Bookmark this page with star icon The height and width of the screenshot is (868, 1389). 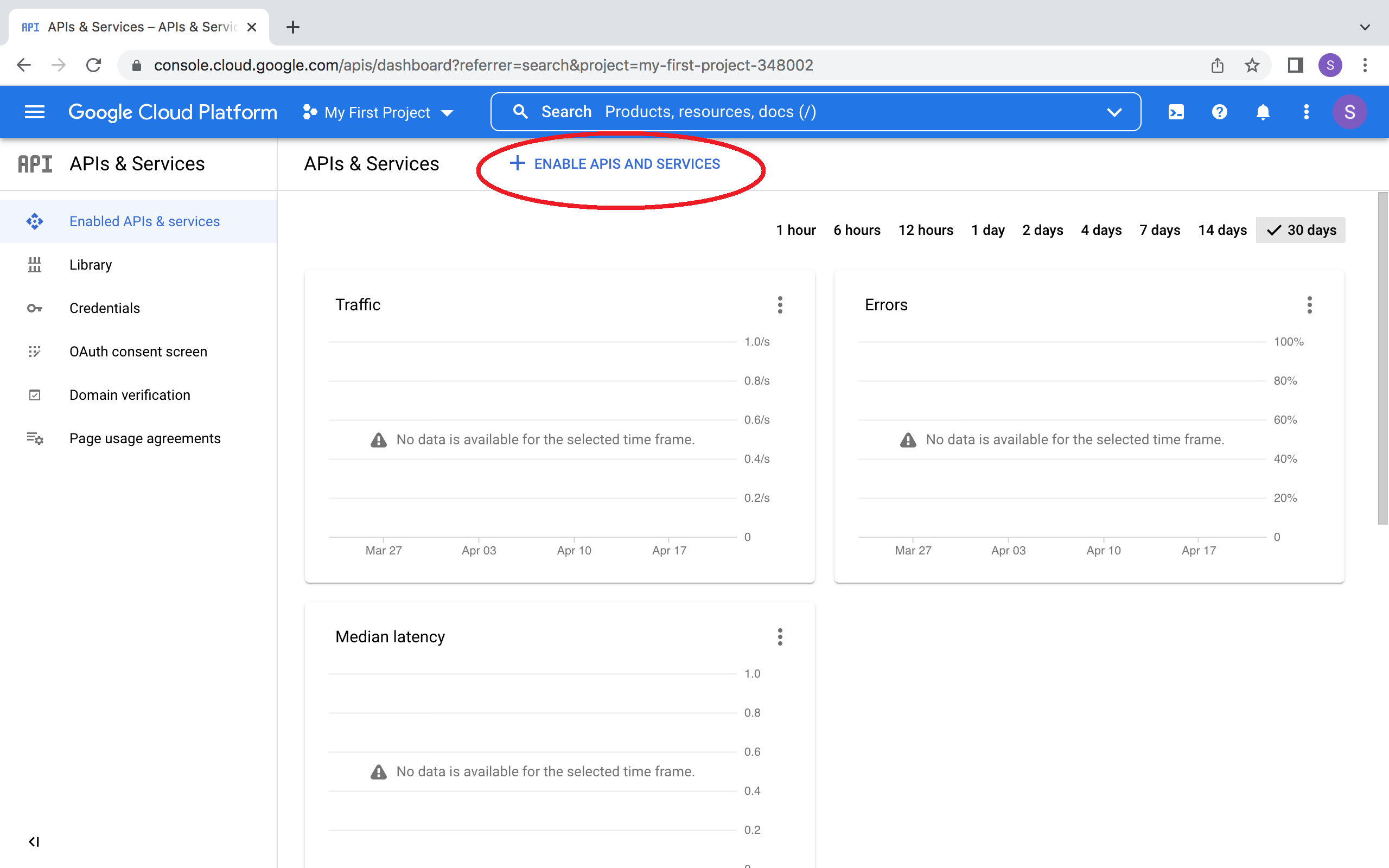[x=1252, y=66]
